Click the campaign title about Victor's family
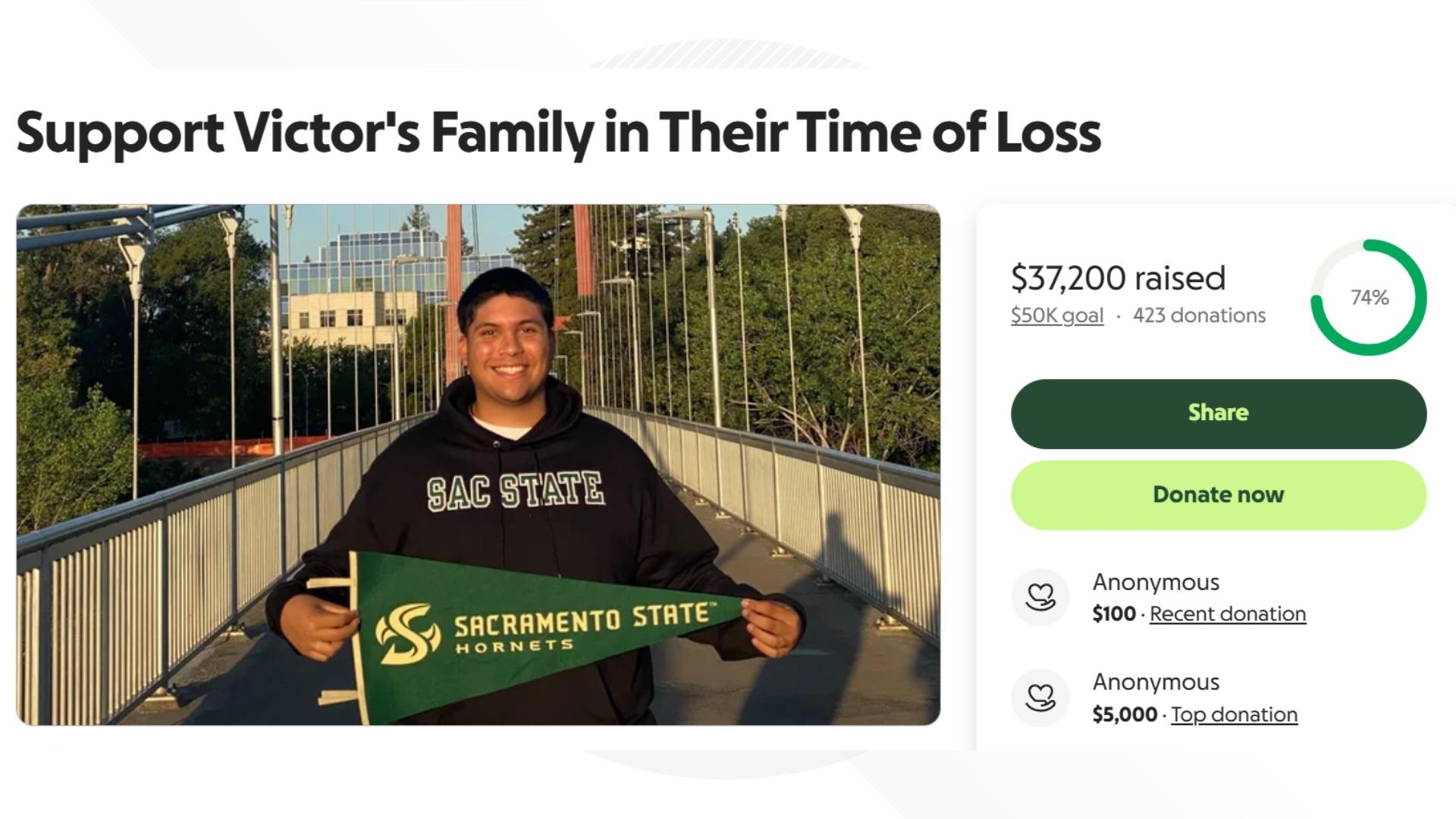Screen dimensions: 1456x819 pos(559,133)
